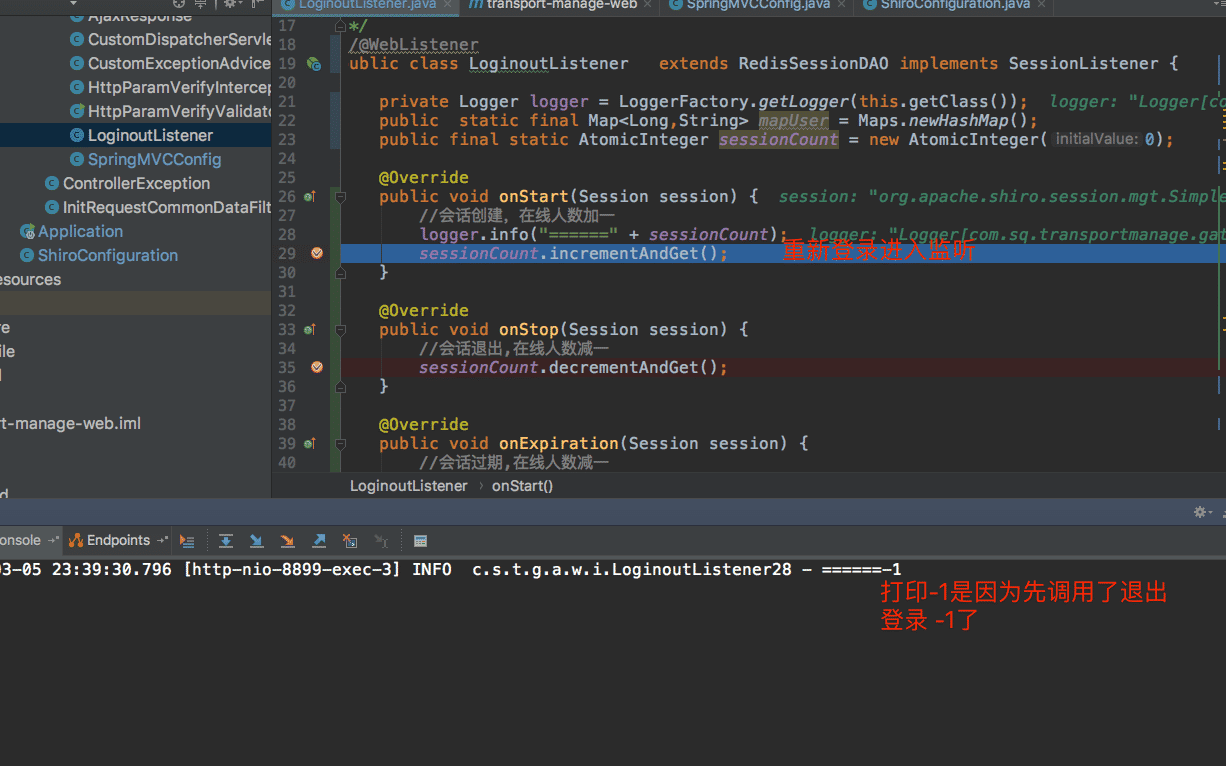Screen dimensions: 1226x766
Task: Toggle the breakpoint on line 29
Action: 317,253
